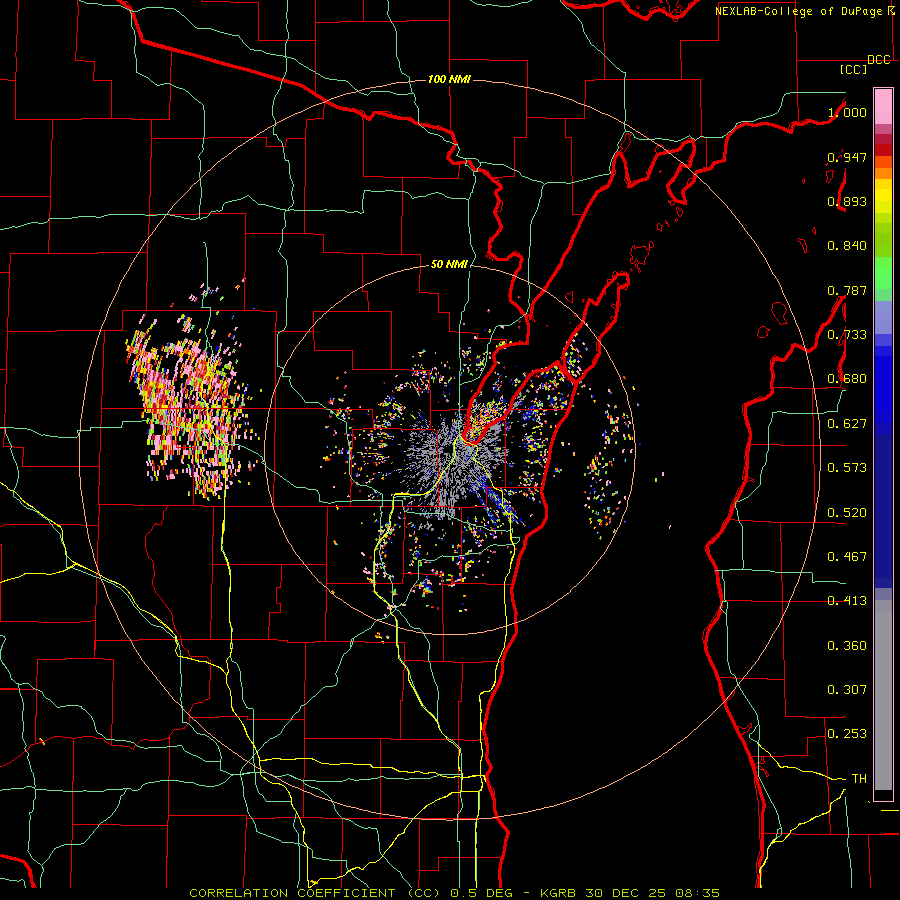
Task: Pick the bright green segment of the color bar
Action: click(x=883, y=273)
